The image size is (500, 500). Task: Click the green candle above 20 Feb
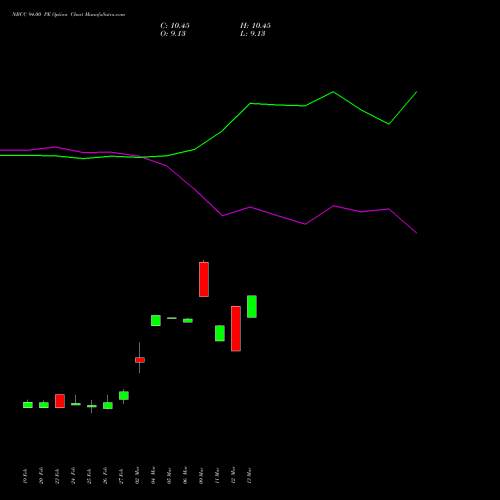[44, 405]
